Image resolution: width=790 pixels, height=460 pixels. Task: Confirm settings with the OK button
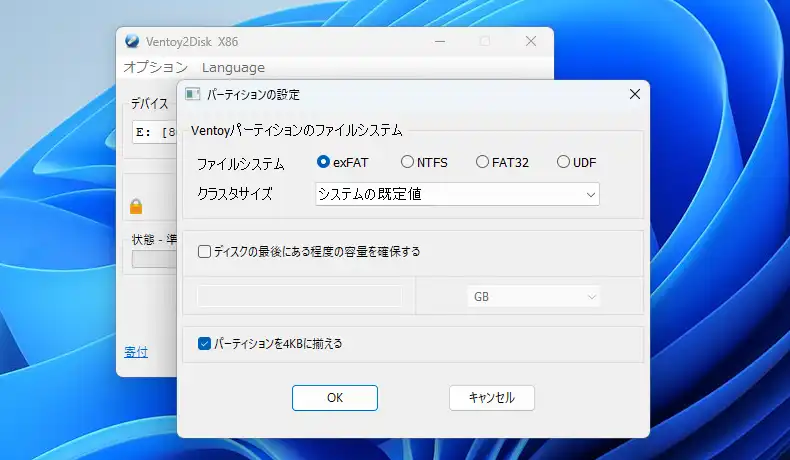pyautogui.click(x=335, y=398)
